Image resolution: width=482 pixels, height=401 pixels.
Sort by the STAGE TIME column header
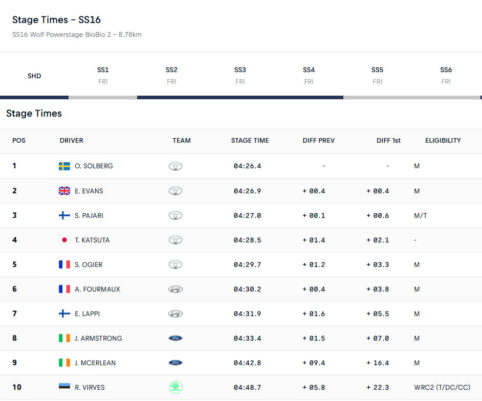click(x=250, y=141)
